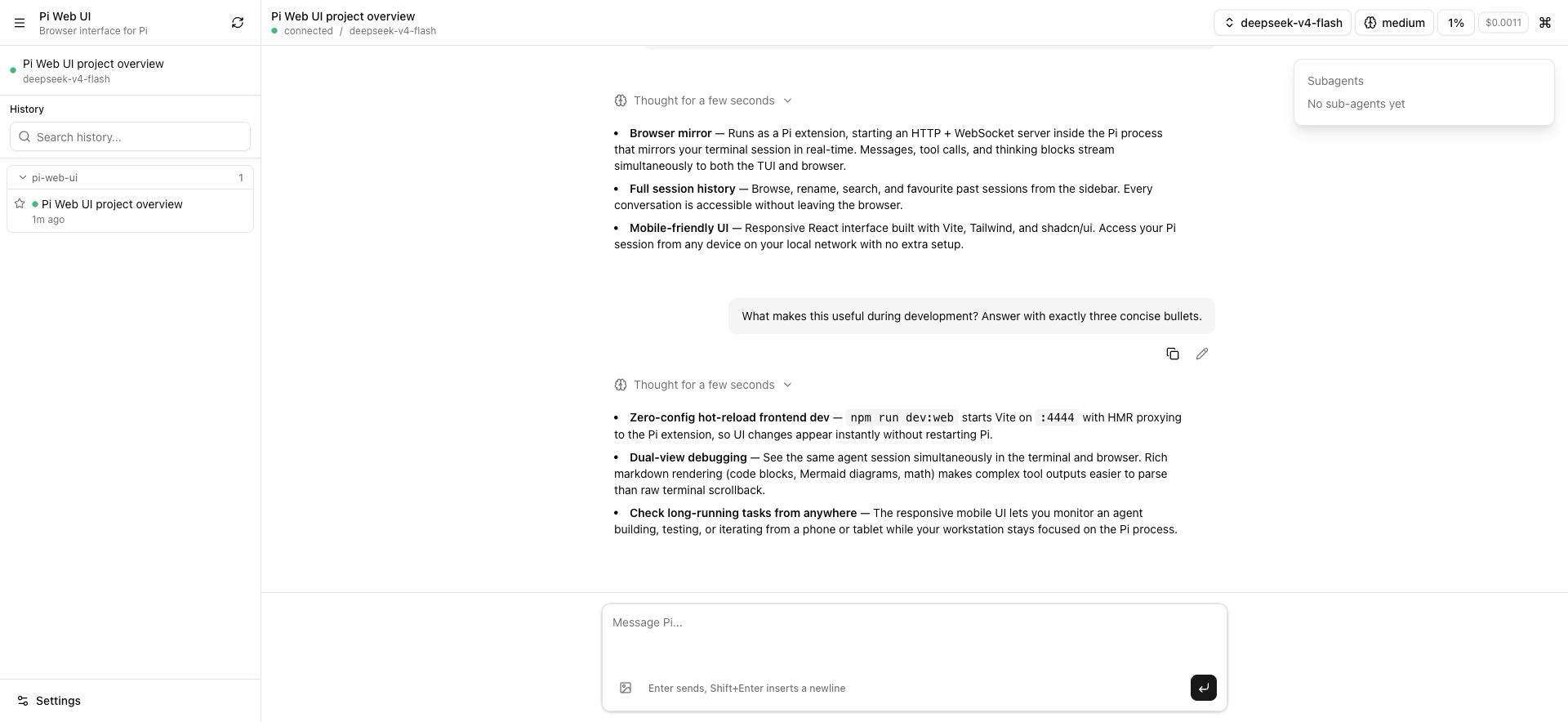Viewport: 1568px width, 722px height.
Task: Focus the Search history field
Action: pyautogui.click(x=130, y=136)
